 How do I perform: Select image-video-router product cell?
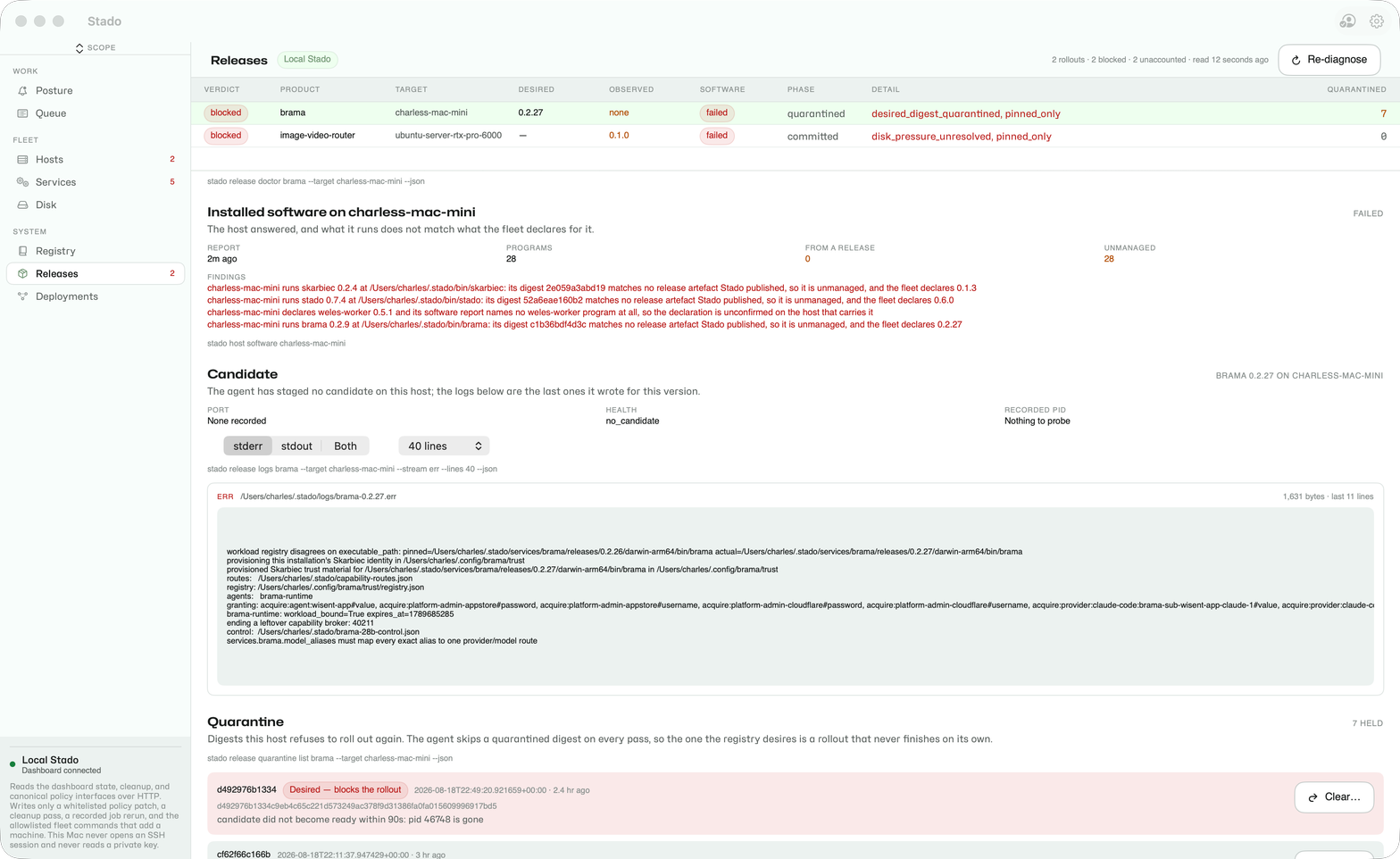(318, 136)
